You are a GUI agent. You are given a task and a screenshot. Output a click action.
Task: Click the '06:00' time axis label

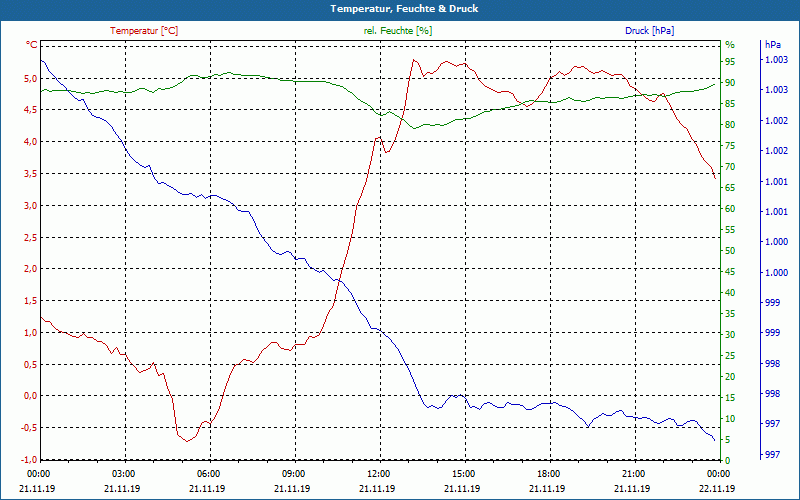[x=208, y=473]
